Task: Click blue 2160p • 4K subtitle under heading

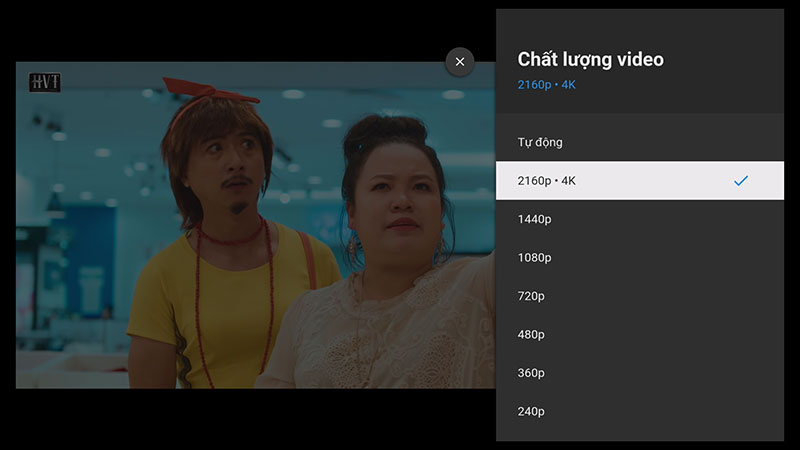Action: pyautogui.click(x=546, y=85)
